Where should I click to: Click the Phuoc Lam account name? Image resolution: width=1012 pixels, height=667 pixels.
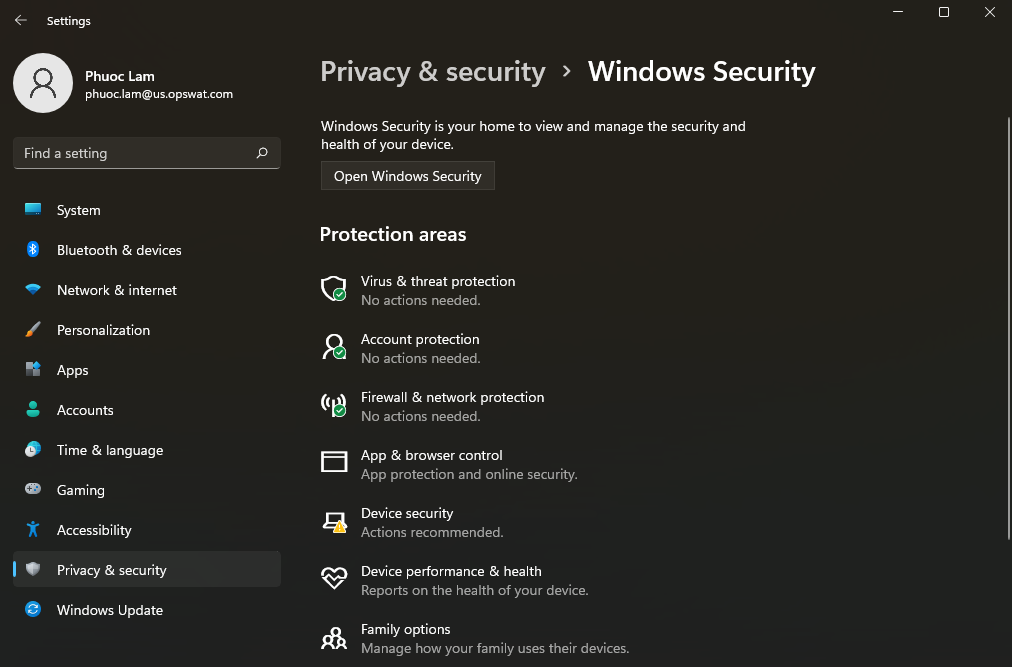[120, 76]
